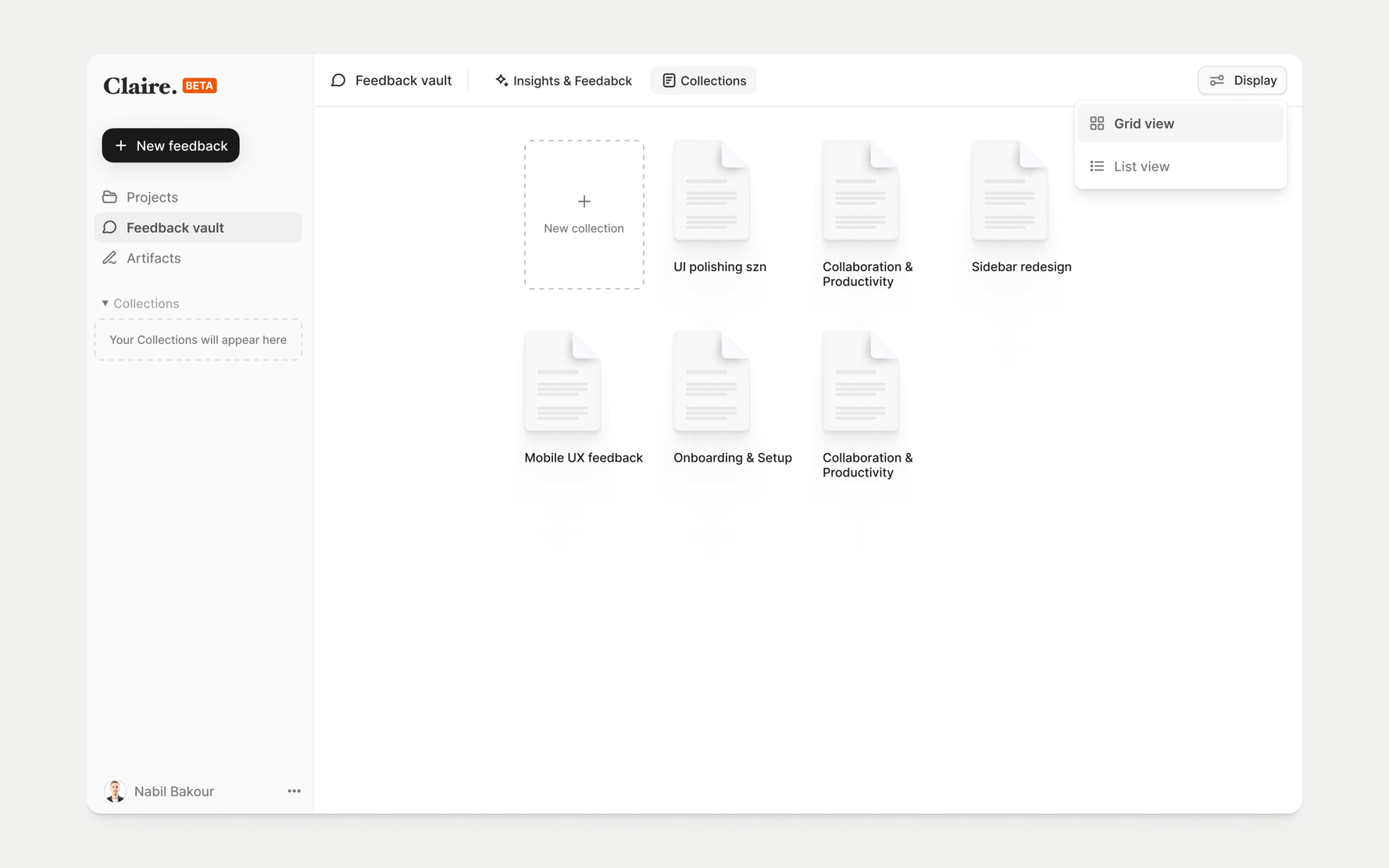Viewport: 1389px width, 868px height.
Task: Select Grid view option
Action: pos(1180,123)
